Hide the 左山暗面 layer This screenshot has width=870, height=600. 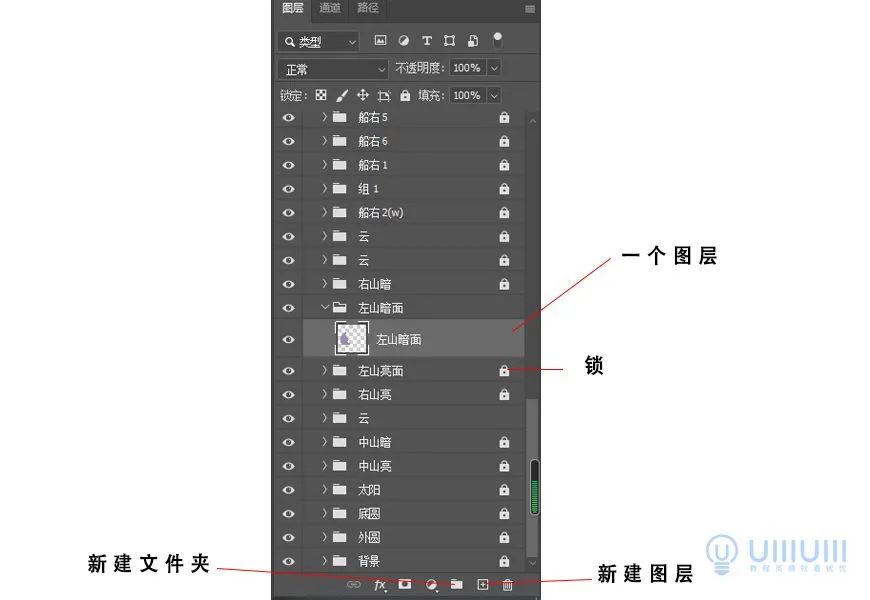288,338
